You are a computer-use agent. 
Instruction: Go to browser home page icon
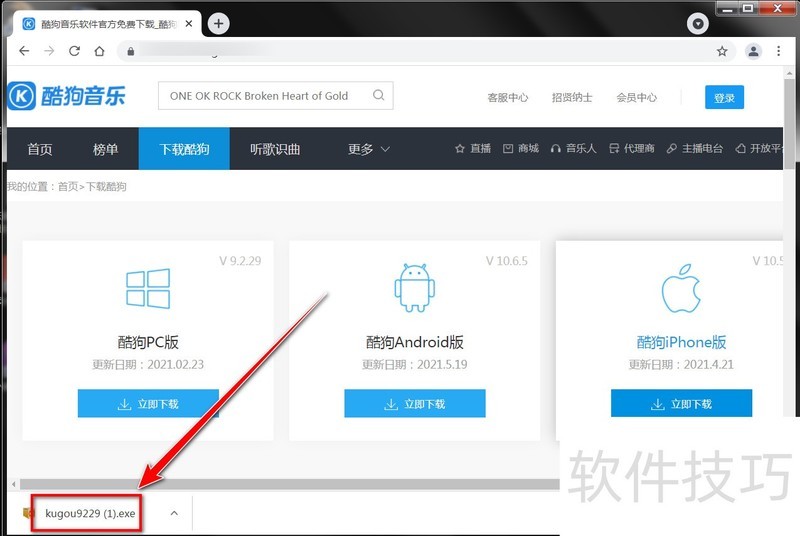tap(99, 50)
